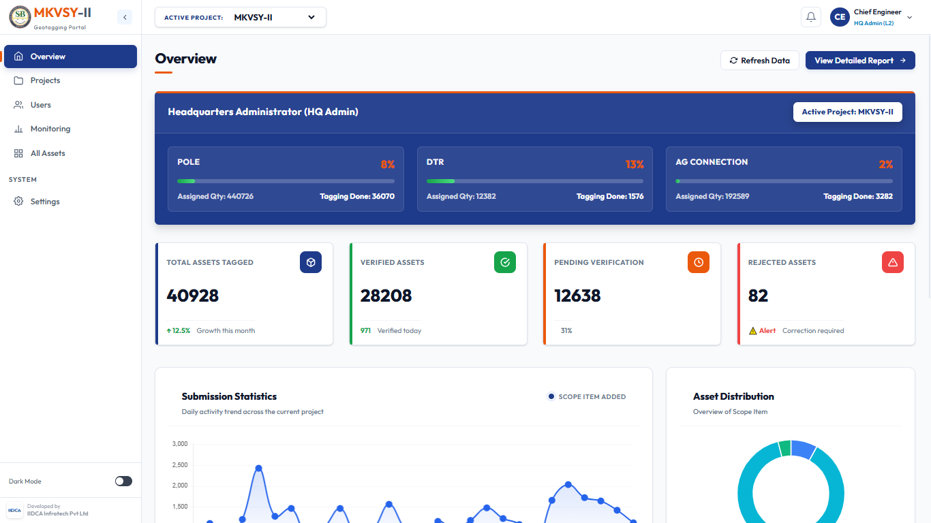Click the Monitoring bar chart icon

pyautogui.click(x=18, y=129)
